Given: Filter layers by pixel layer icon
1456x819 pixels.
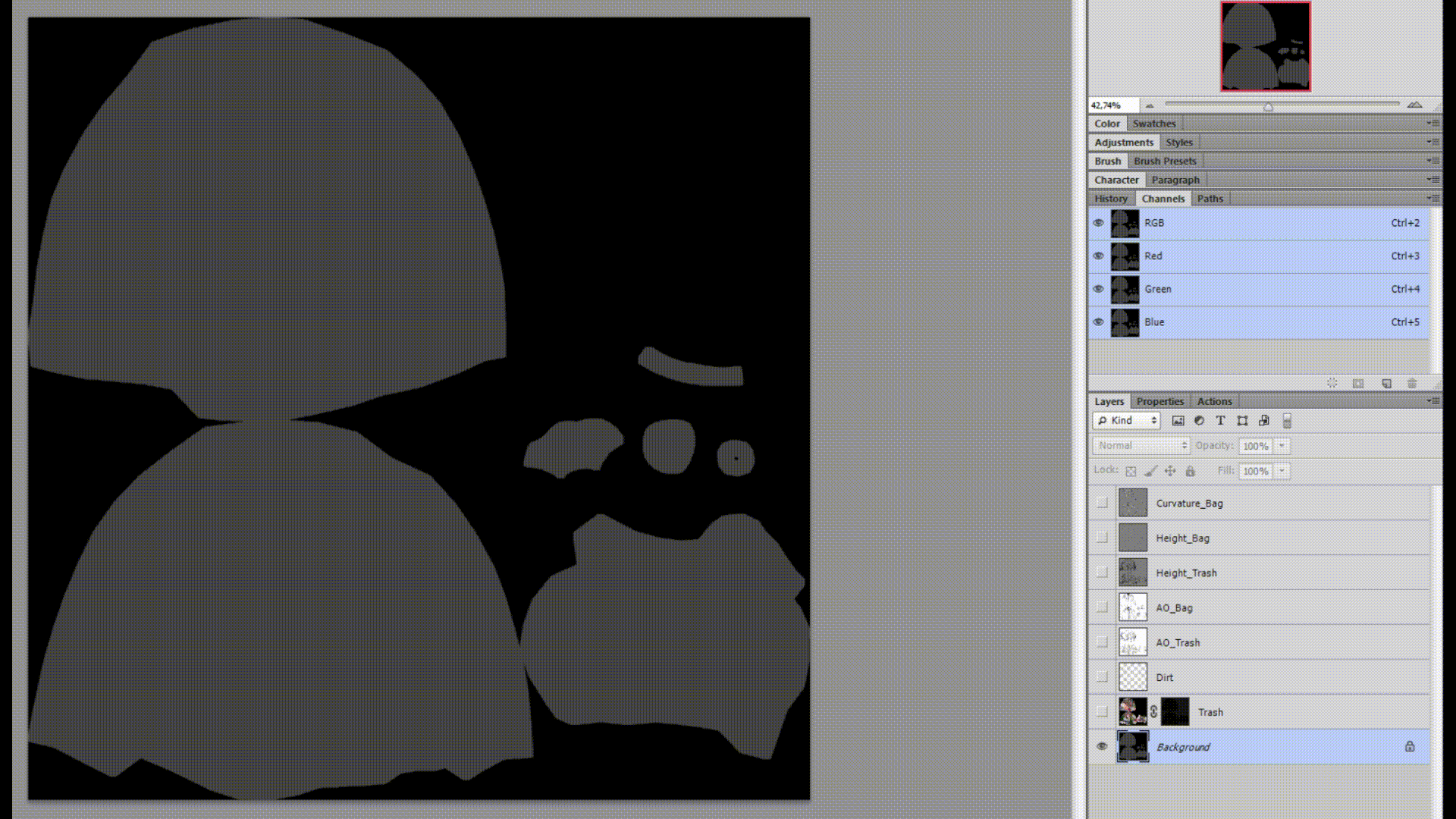Looking at the screenshot, I should [1178, 421].
